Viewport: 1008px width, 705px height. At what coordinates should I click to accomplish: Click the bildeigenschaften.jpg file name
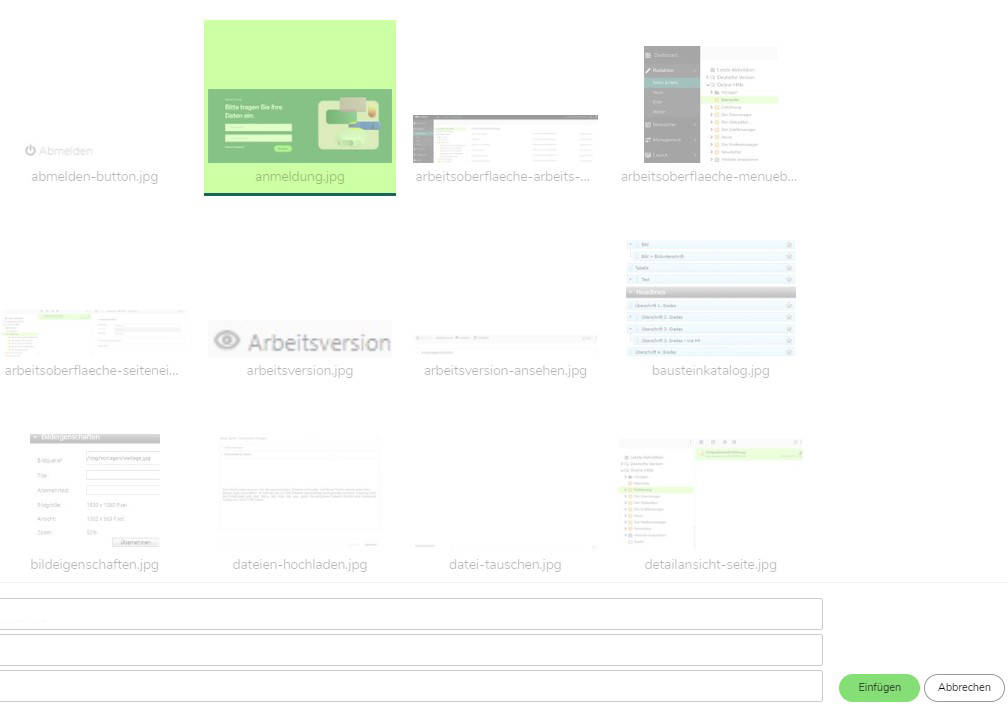click(94, 565)
